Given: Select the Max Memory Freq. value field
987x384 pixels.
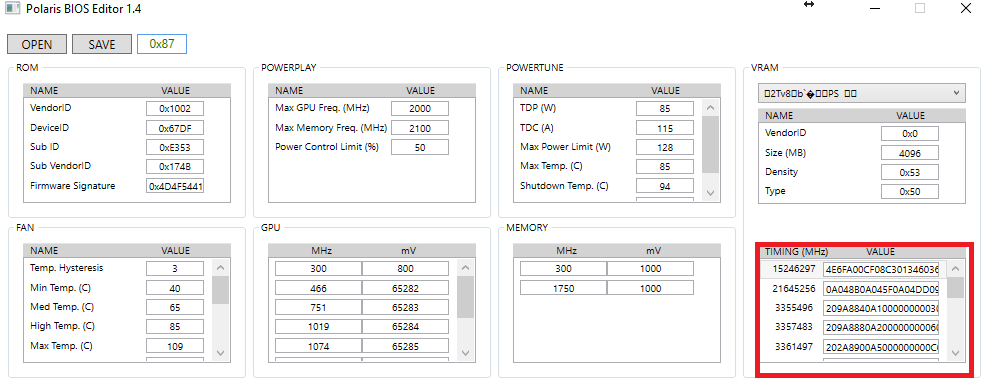Looking at the screenshot, I should pyautogui.click(x=420, y=128).
